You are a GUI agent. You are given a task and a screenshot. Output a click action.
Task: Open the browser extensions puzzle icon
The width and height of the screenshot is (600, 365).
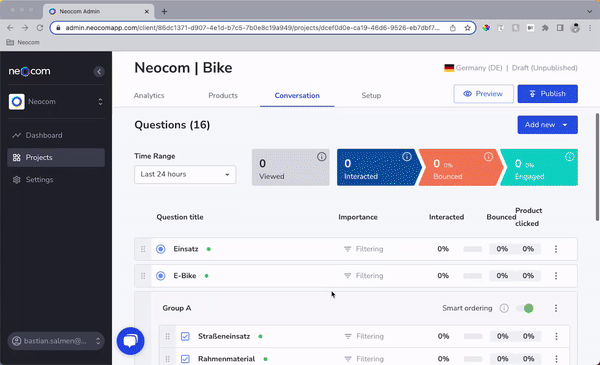click(x=545, y=28)
